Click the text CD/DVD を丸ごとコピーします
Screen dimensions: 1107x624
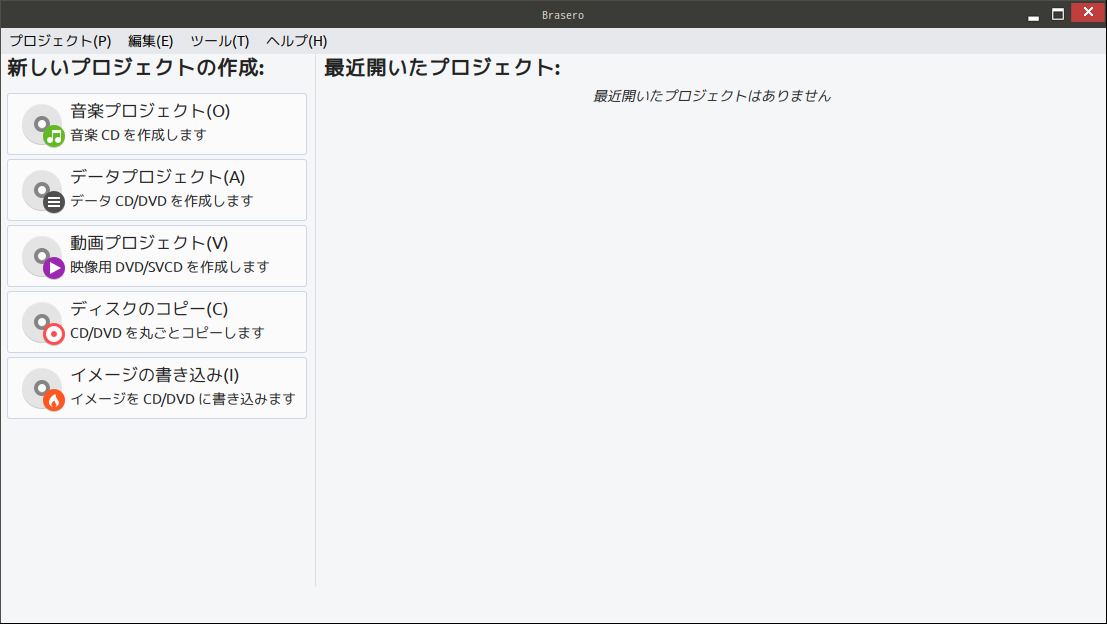tap(167, 332)
